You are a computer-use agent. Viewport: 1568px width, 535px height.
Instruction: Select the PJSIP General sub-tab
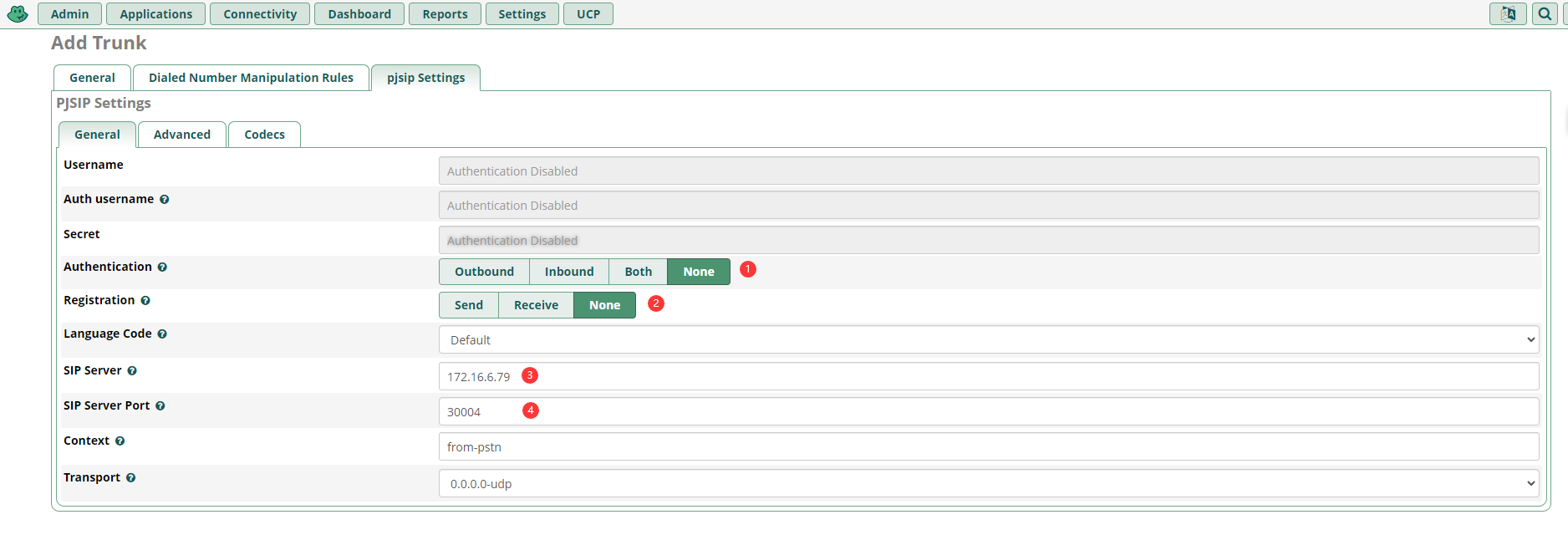coord(97,135)
